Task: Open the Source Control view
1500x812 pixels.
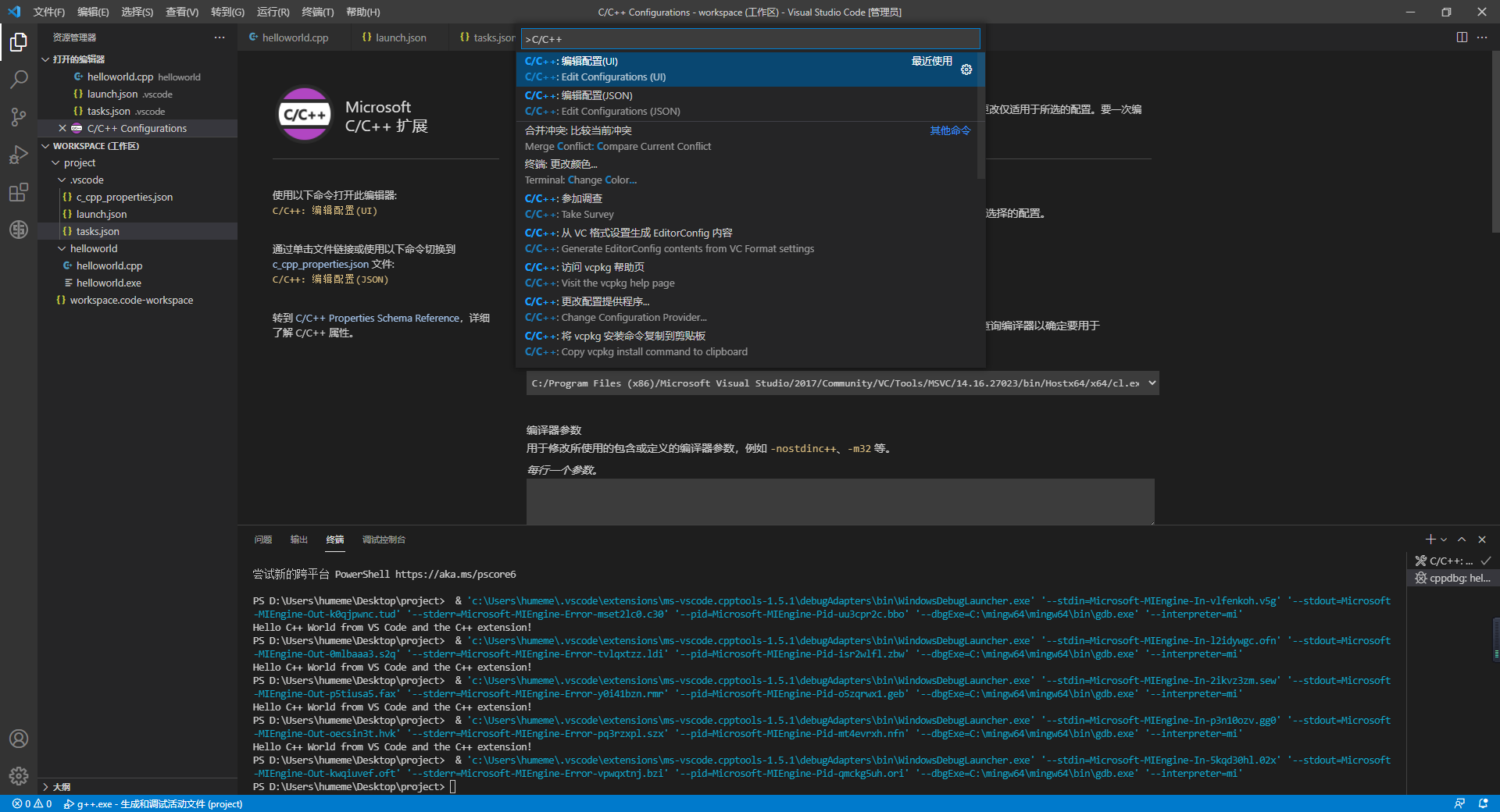Action: tap(19, 117)
